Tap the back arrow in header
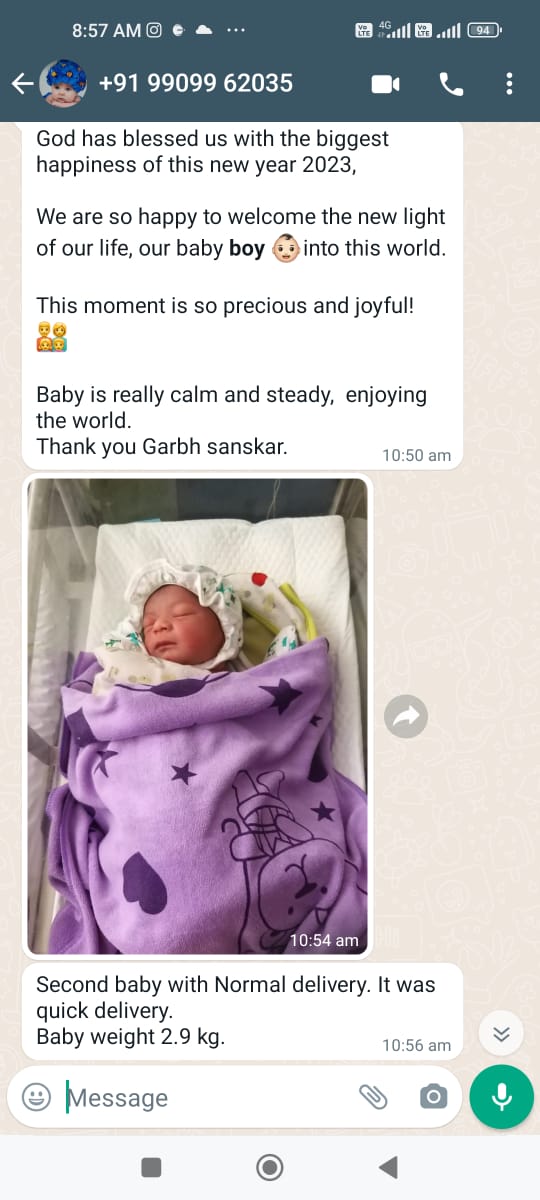 (x=21, y=84)
